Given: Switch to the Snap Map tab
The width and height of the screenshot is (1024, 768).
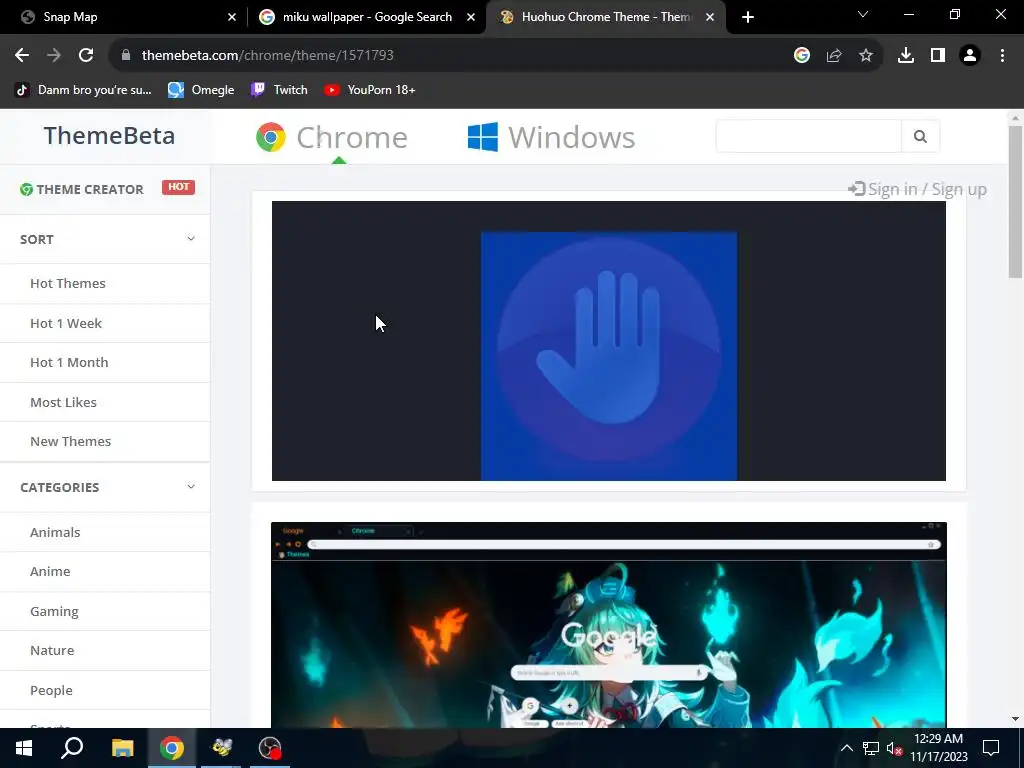Looking at the screenshot, I should [124, 17].
